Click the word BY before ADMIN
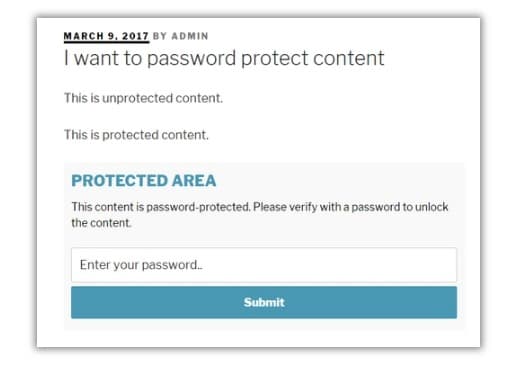This screenshot has width=523, height=383. (160, 36)
